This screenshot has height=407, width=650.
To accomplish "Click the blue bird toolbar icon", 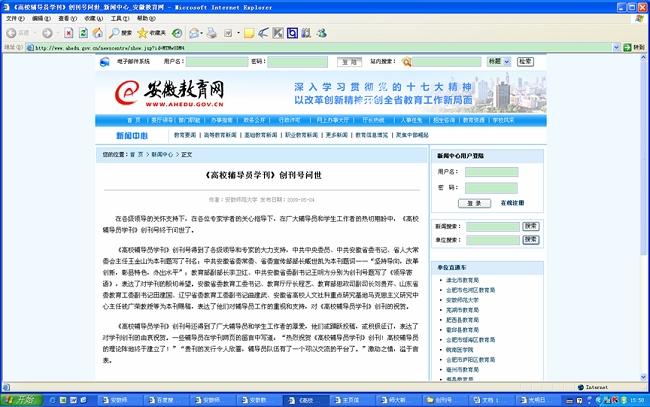I will [x=263, y=33].
